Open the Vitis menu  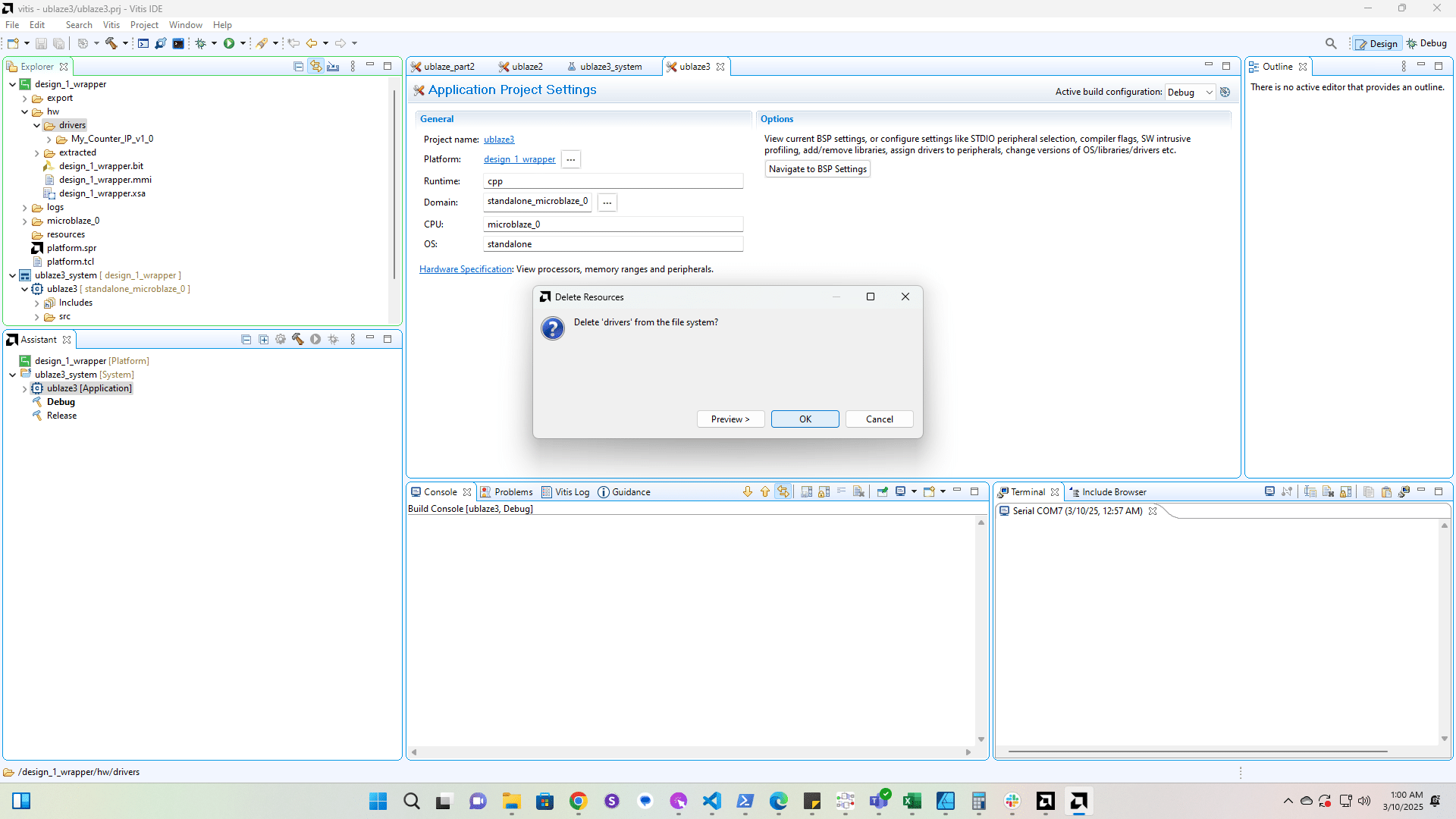pyautogui.click(x=111, y=25)
